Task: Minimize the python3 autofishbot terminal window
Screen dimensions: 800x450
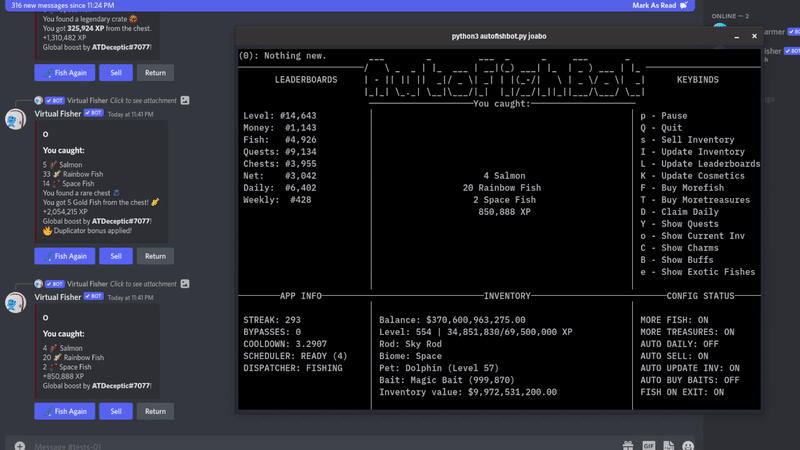Action: point(737,37)
